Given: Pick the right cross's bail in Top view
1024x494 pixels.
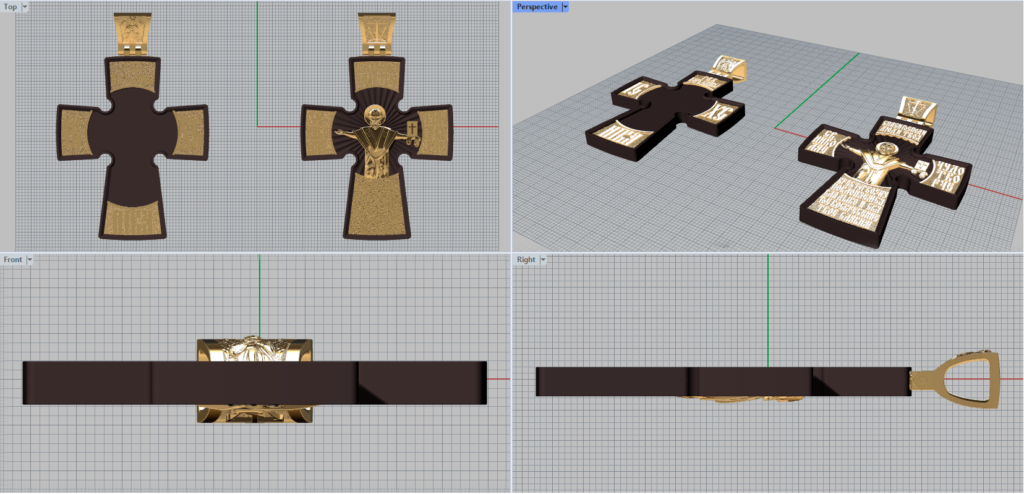Looking at the screenshot, I should tap(377, 34).
